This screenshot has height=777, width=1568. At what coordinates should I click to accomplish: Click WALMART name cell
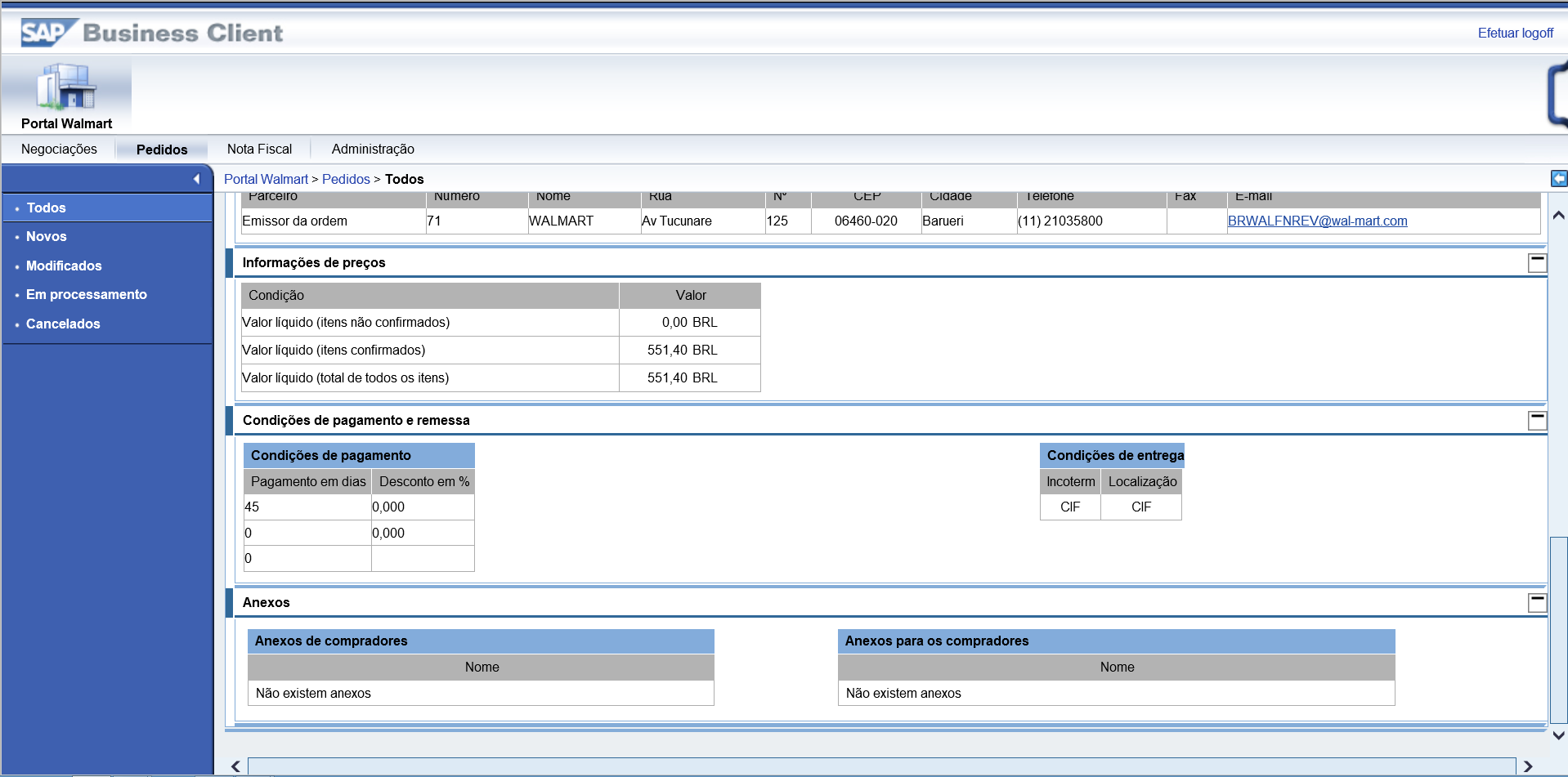pos(585,221)
